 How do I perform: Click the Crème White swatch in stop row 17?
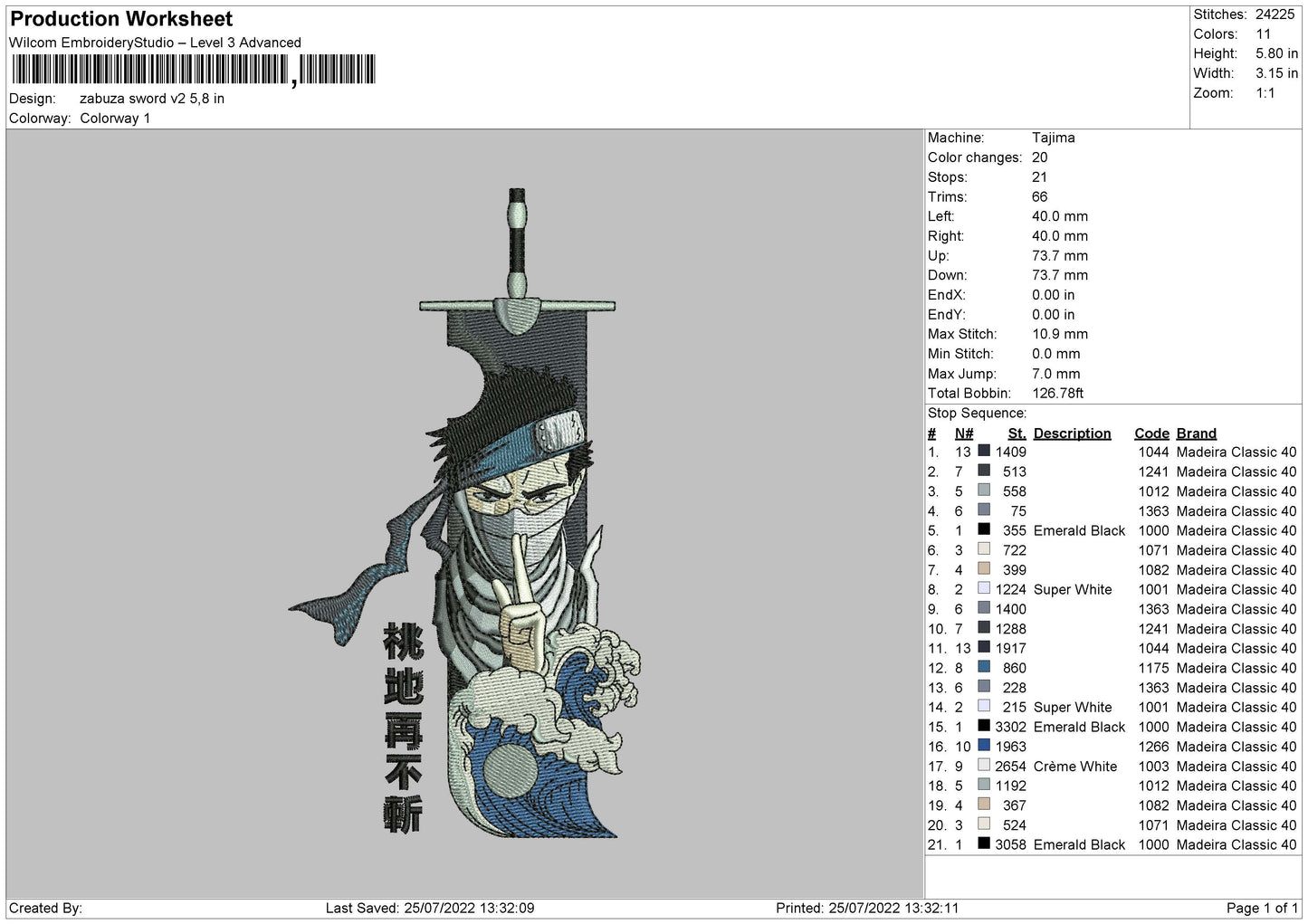coord(984,766)
